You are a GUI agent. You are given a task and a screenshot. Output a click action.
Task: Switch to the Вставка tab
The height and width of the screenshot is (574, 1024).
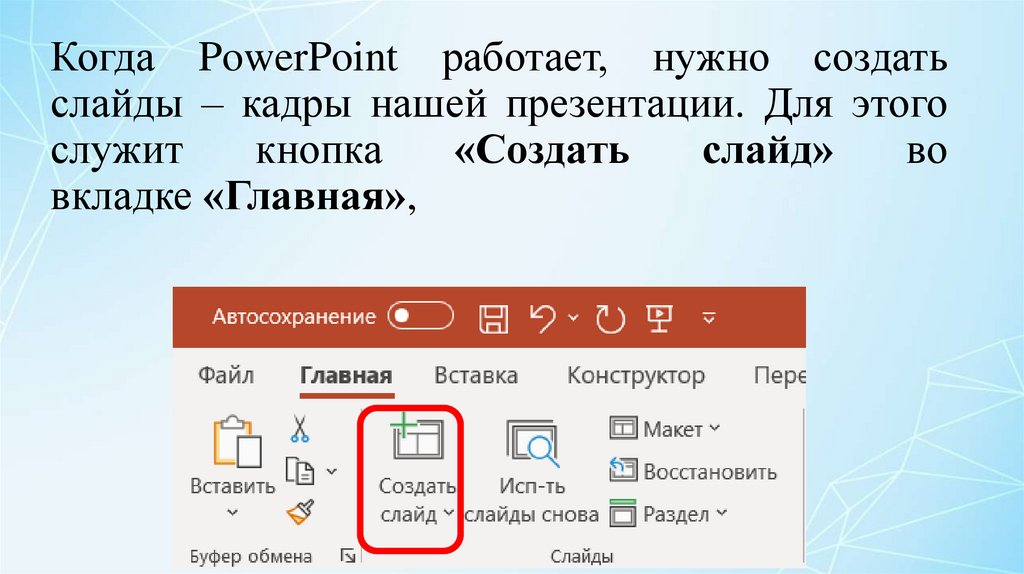click(476, 375)
